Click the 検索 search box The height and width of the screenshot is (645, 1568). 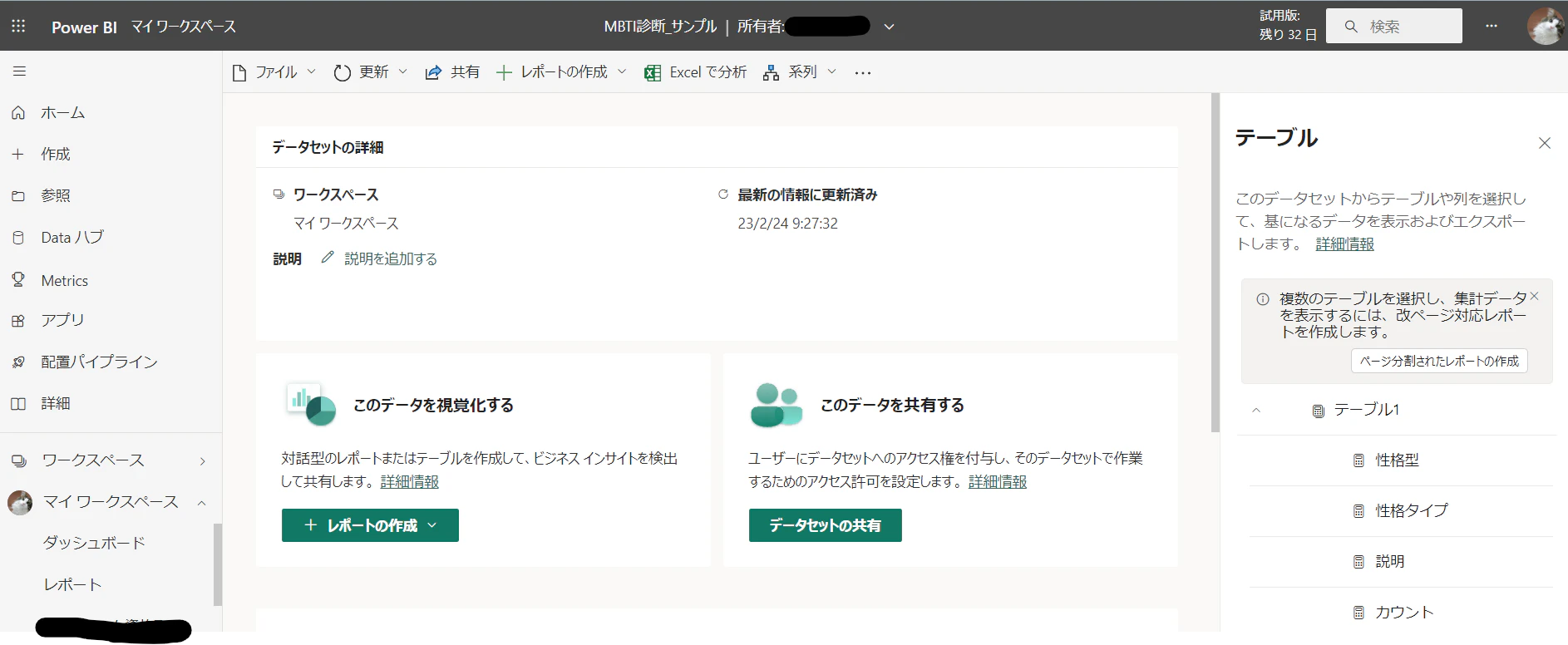1394,26
